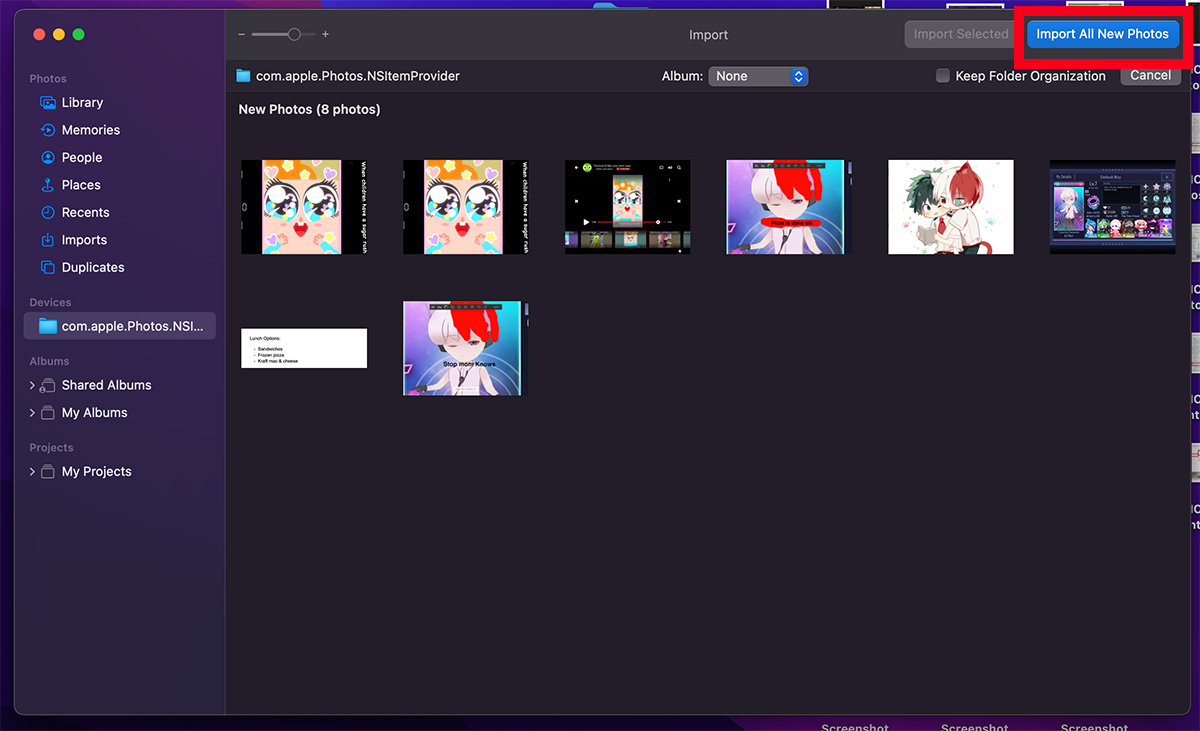1200x731 pixels.
Task: Click the Import All New Photos button
Action: pyautogui.click(x=1102, y=33)
